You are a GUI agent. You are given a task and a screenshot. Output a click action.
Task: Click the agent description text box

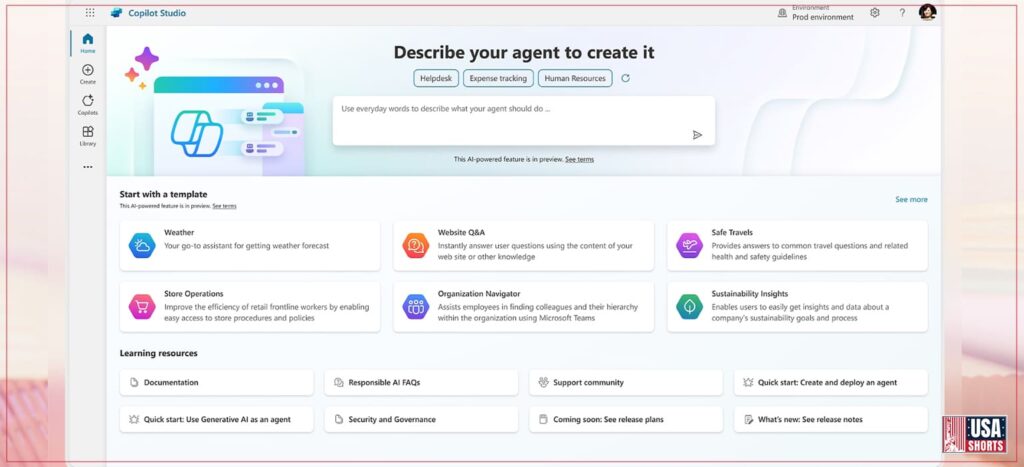point(524,121)
